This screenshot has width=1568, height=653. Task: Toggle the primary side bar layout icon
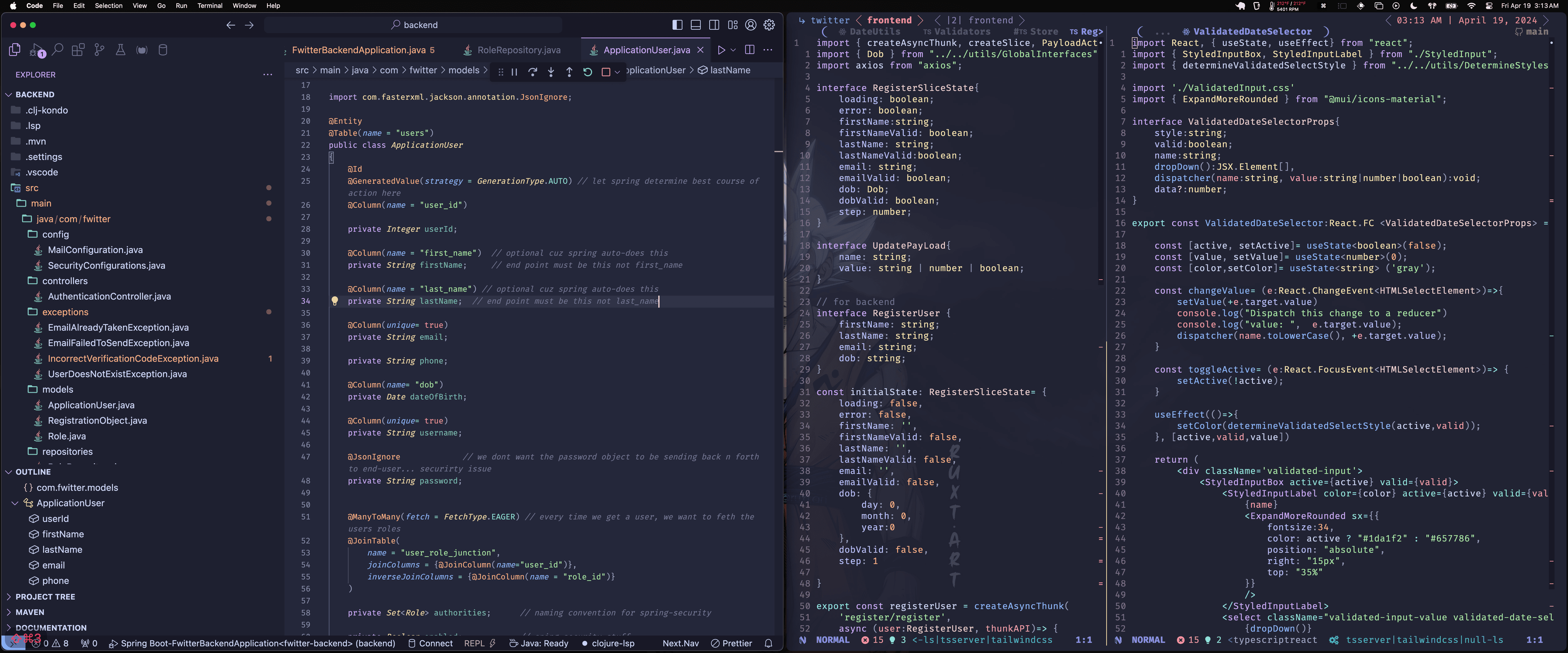(677, 25)
